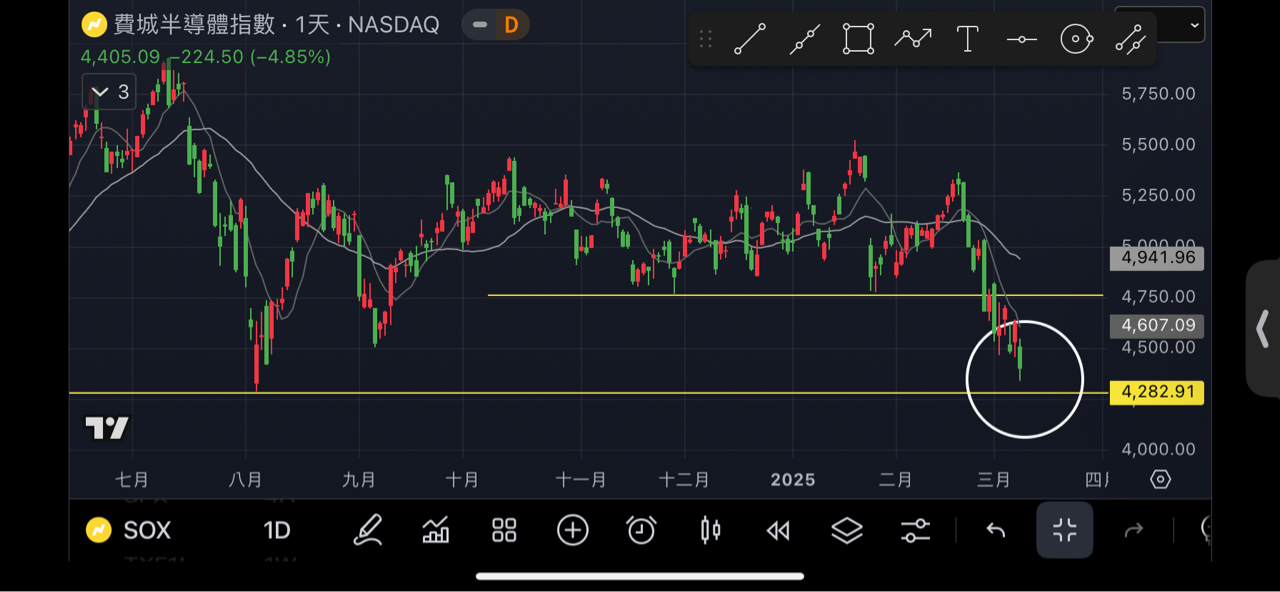
Task: Toggle the D session badge
Action: click(511, 25)
